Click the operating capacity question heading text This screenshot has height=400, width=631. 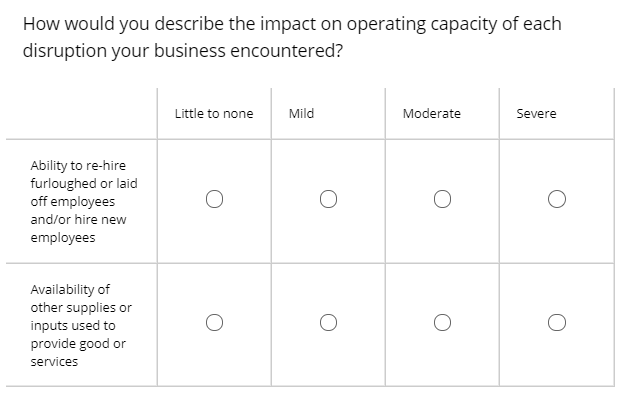[x=292, y=37]
